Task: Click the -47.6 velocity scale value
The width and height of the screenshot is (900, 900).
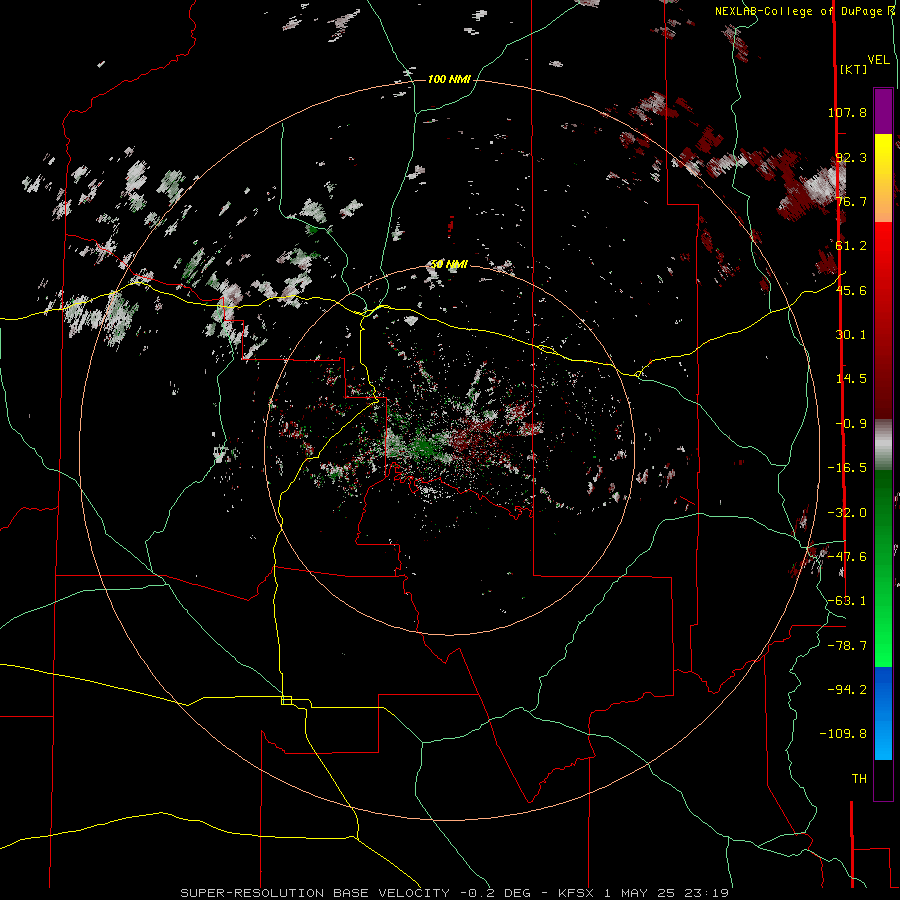Action: pyautogui.click(x=847, y=557)
